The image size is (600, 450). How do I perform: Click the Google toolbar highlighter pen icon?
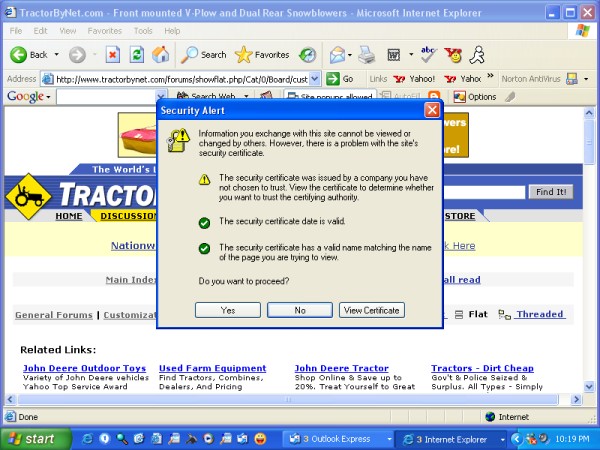pos(510,97)
